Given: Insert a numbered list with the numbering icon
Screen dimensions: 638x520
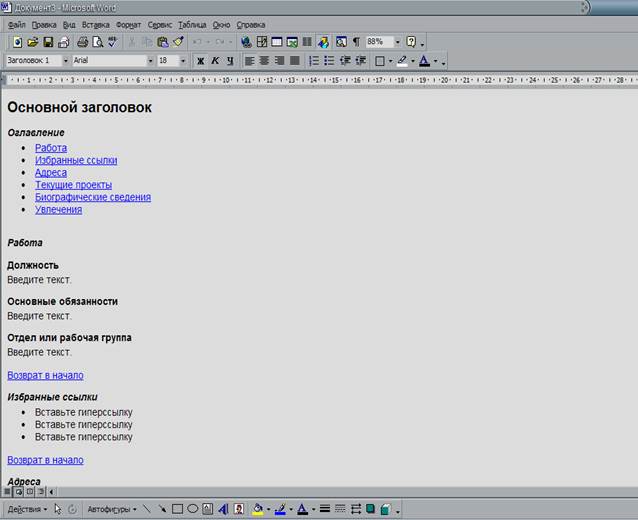Looking at the screenshot, I should (314, 61).
